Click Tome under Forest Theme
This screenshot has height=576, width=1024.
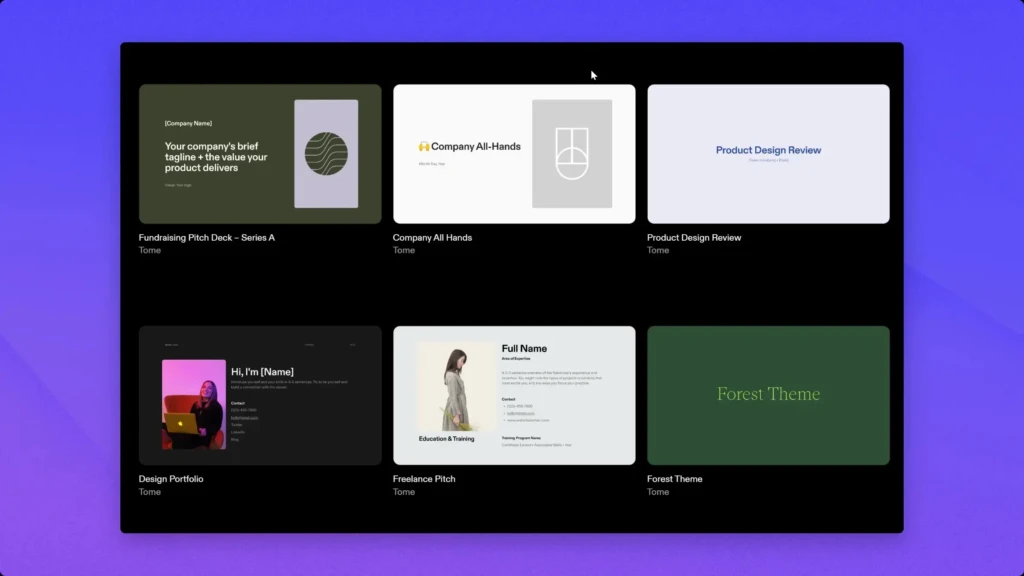(x=657, y=491)
